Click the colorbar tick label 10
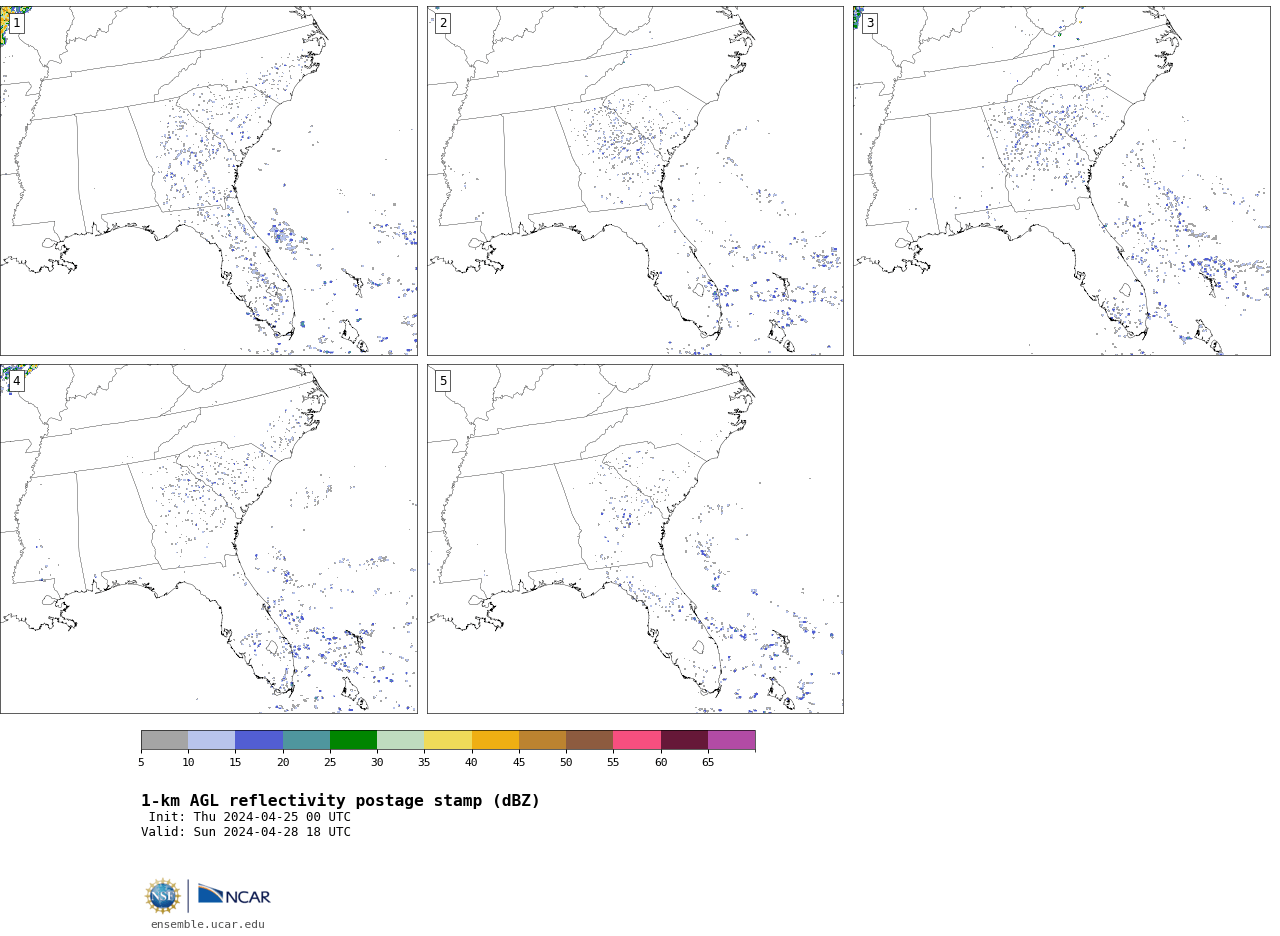Screen dimensions: 1280x936 click(x=188, y=763)
